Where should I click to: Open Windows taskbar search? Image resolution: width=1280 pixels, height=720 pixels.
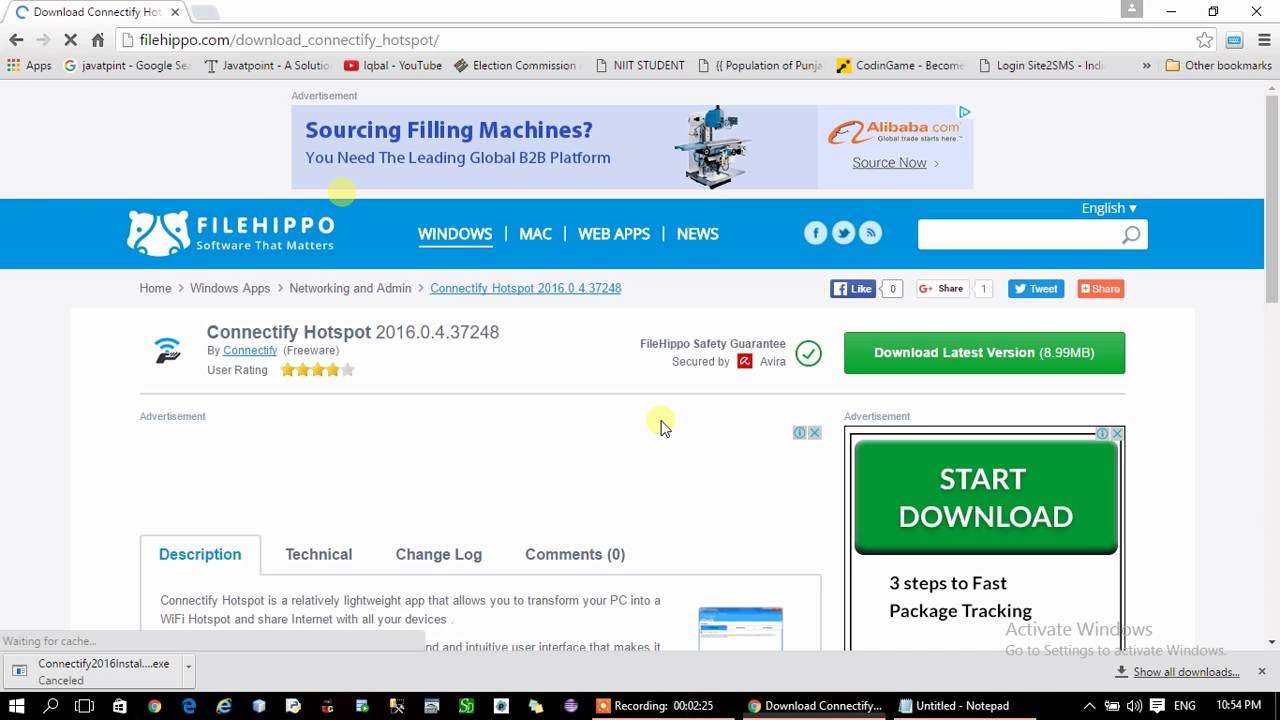pos(51,705)
